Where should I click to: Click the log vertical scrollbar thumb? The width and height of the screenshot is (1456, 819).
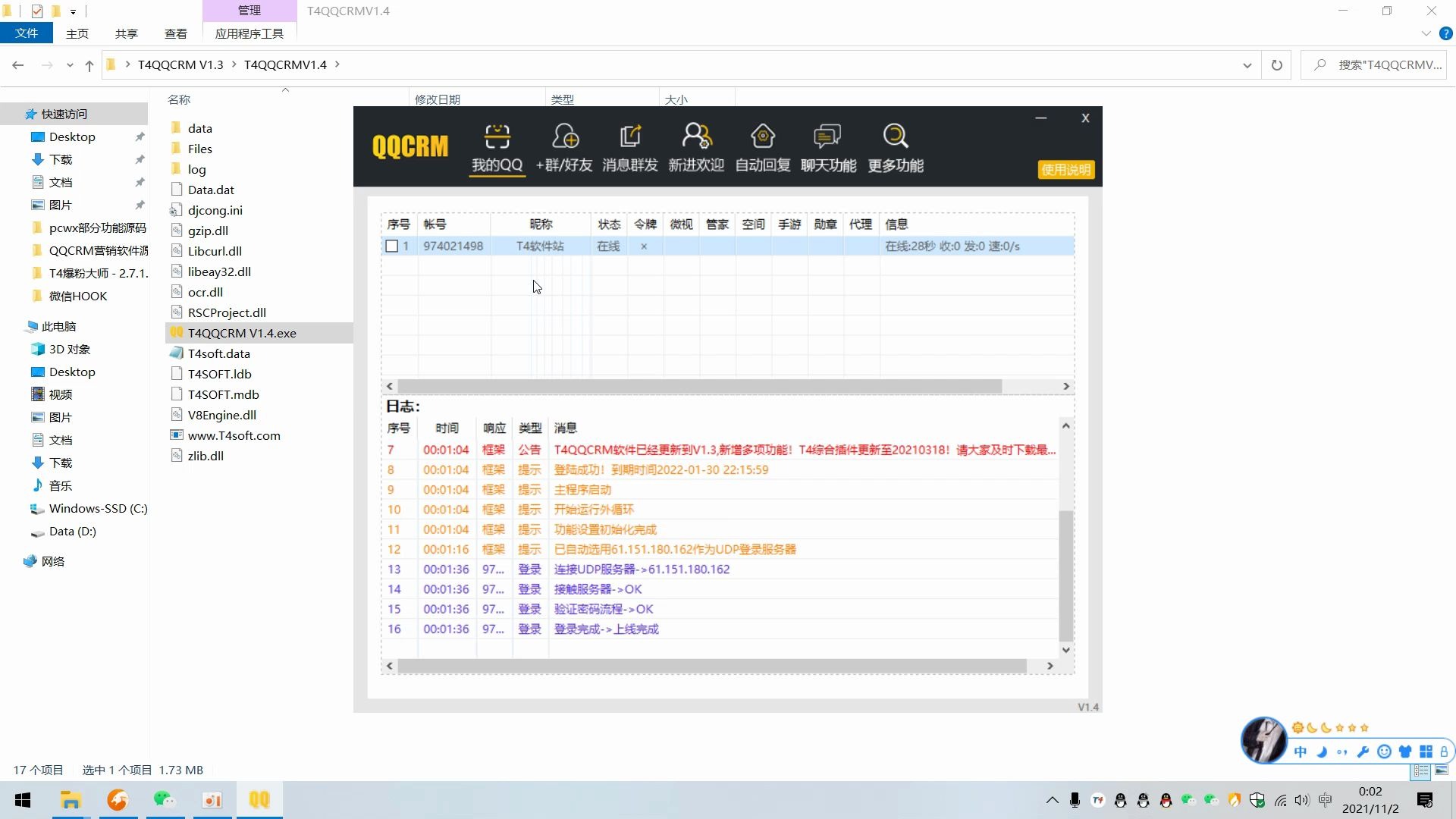(1065, 576)
